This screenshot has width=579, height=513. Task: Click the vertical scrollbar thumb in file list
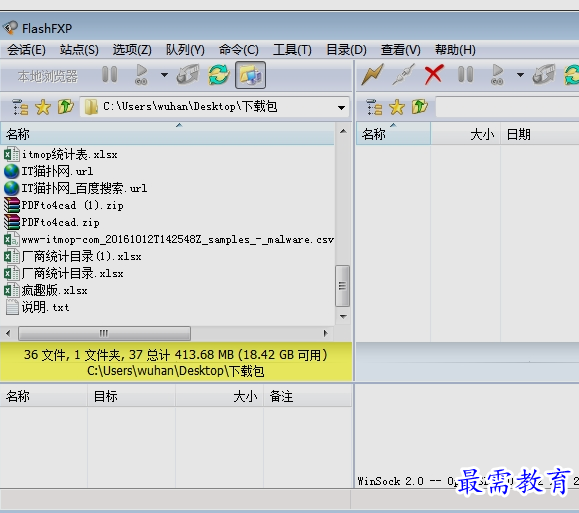point(342,286)
